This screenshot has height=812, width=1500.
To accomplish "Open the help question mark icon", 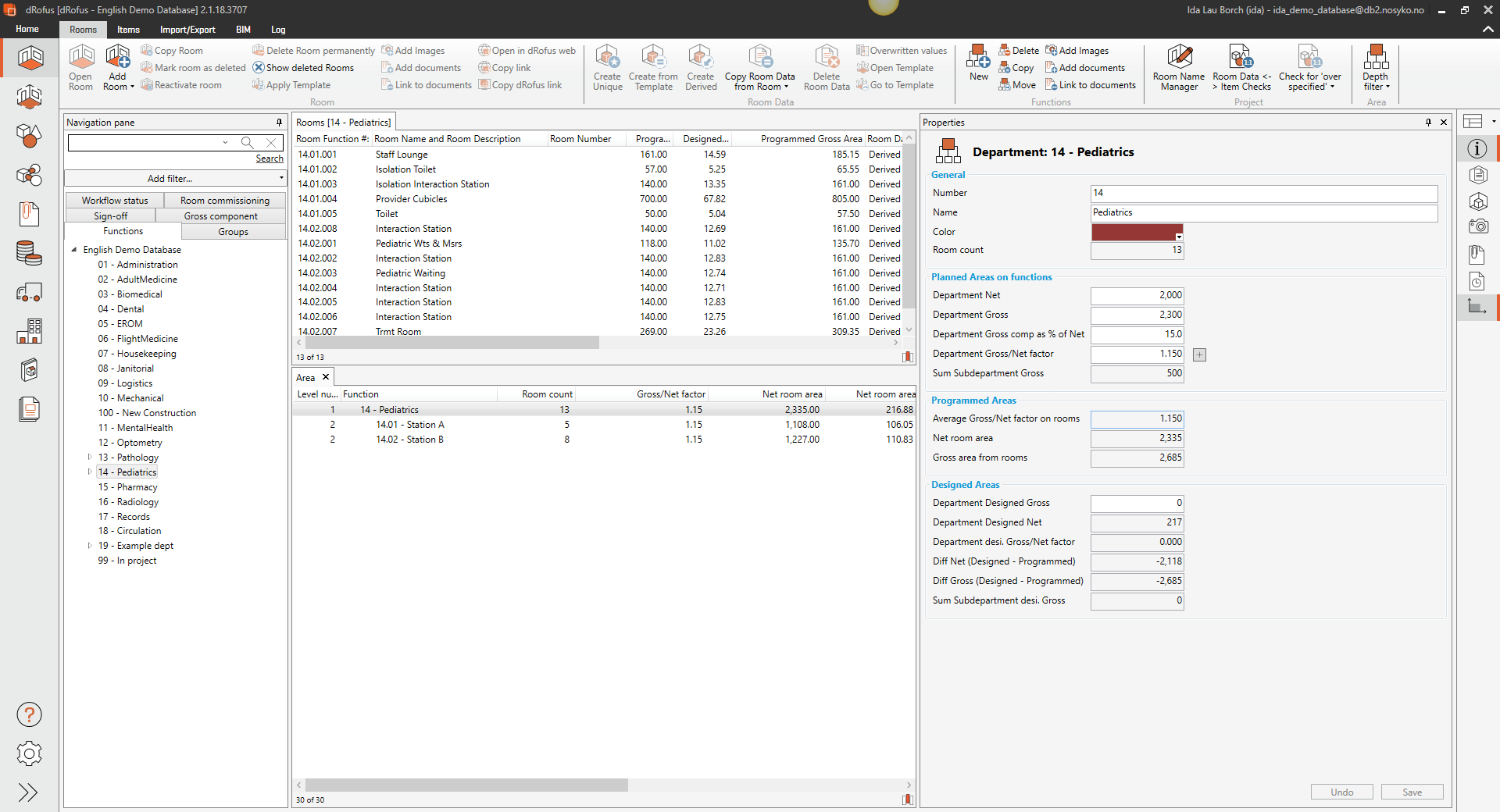I will point(29,714).
